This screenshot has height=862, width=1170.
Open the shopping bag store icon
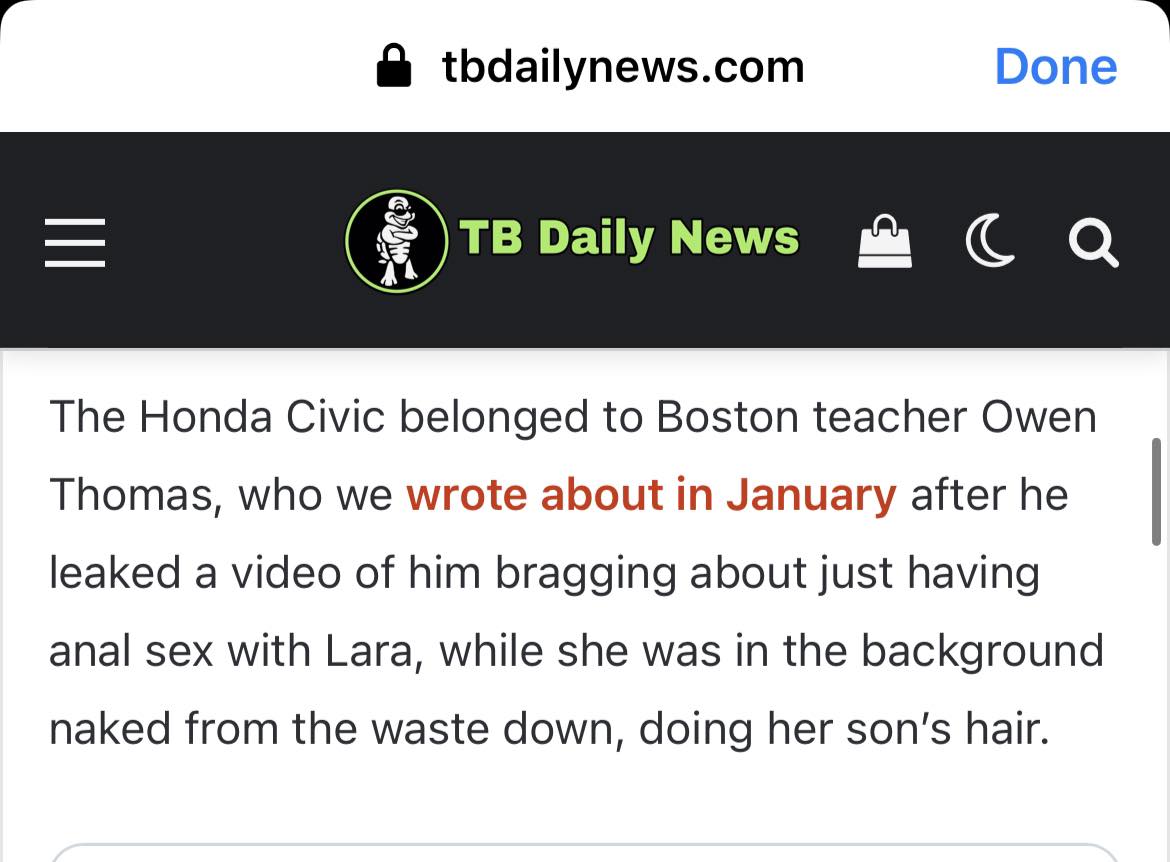click(x=885, y=243)
